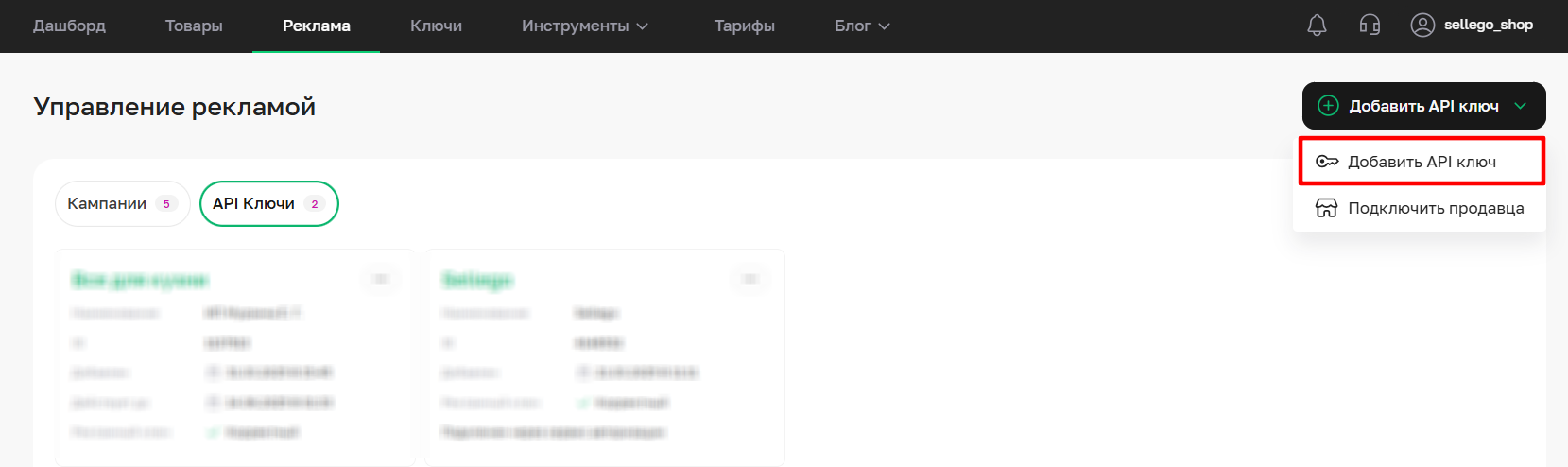Viewport: 1568px width, 467px height.
Task: Switch to the Кампании tab
Action: coord(122,204)
